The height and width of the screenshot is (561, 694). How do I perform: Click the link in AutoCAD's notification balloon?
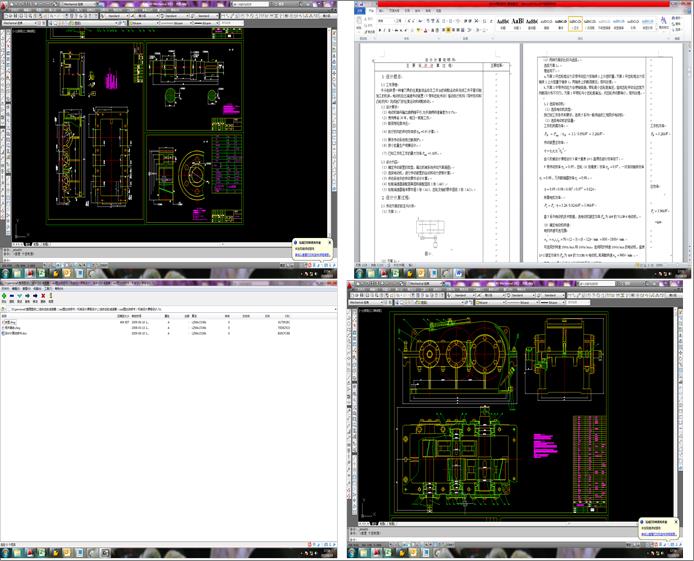click(310, 256)
